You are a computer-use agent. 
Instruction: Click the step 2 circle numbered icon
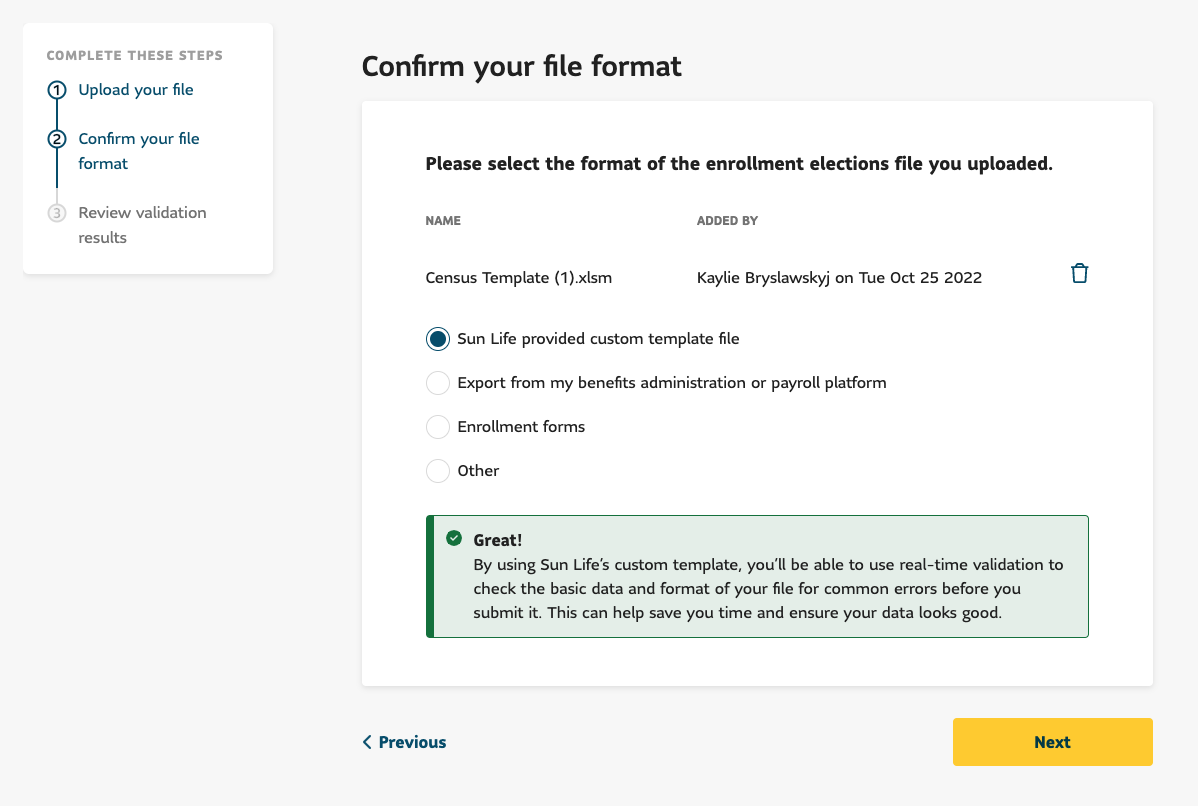click(x=57, y=138)
